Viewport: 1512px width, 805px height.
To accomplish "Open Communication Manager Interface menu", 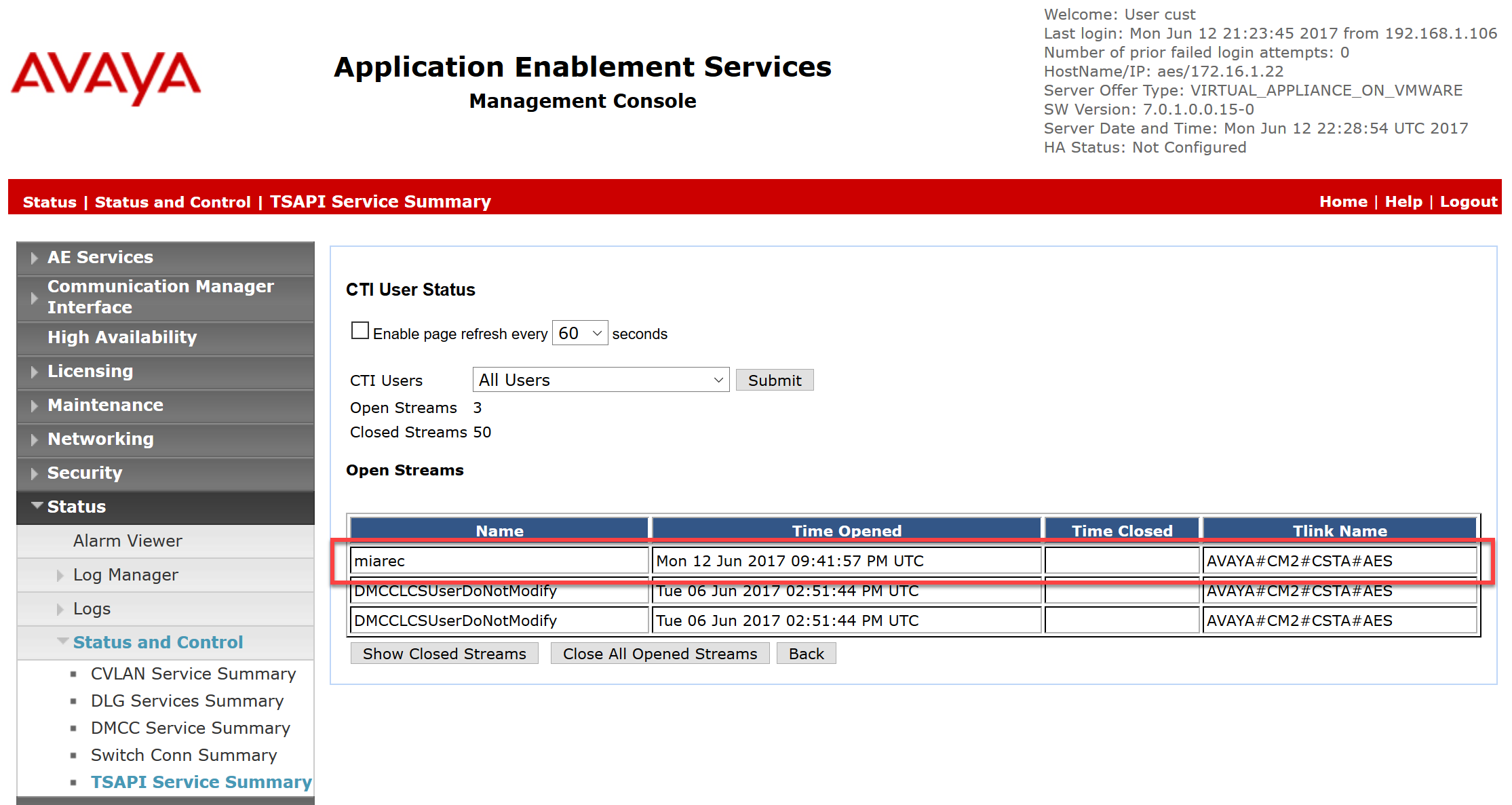I will (x=161, y=296).
